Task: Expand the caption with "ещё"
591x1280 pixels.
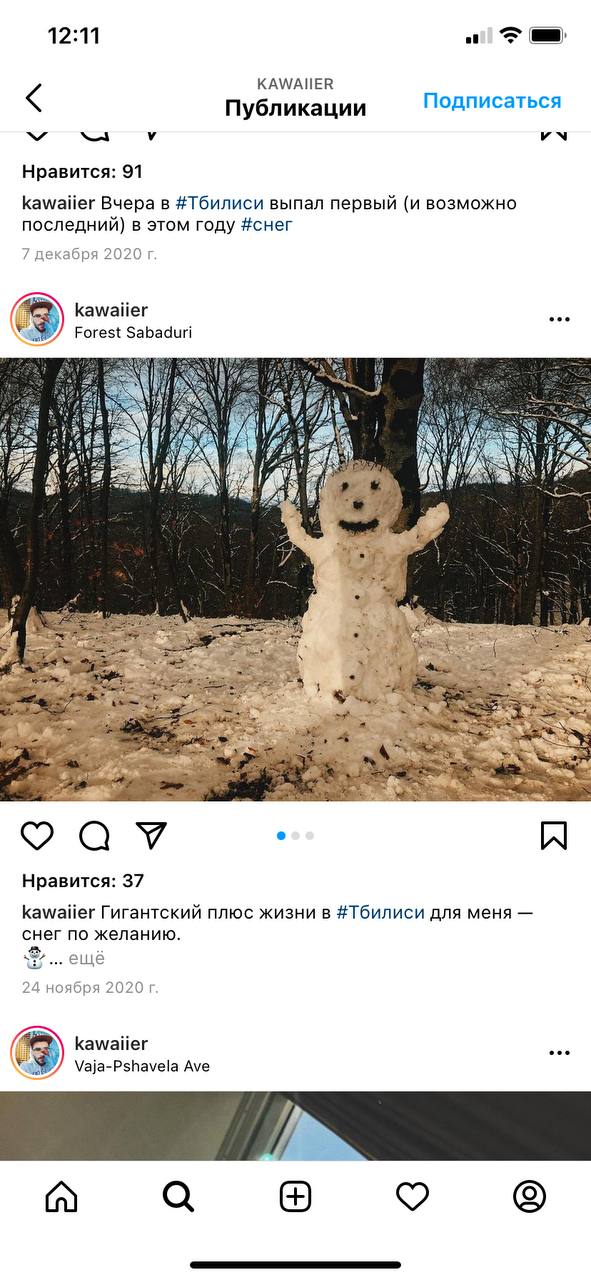Action: tap(86, 958)
